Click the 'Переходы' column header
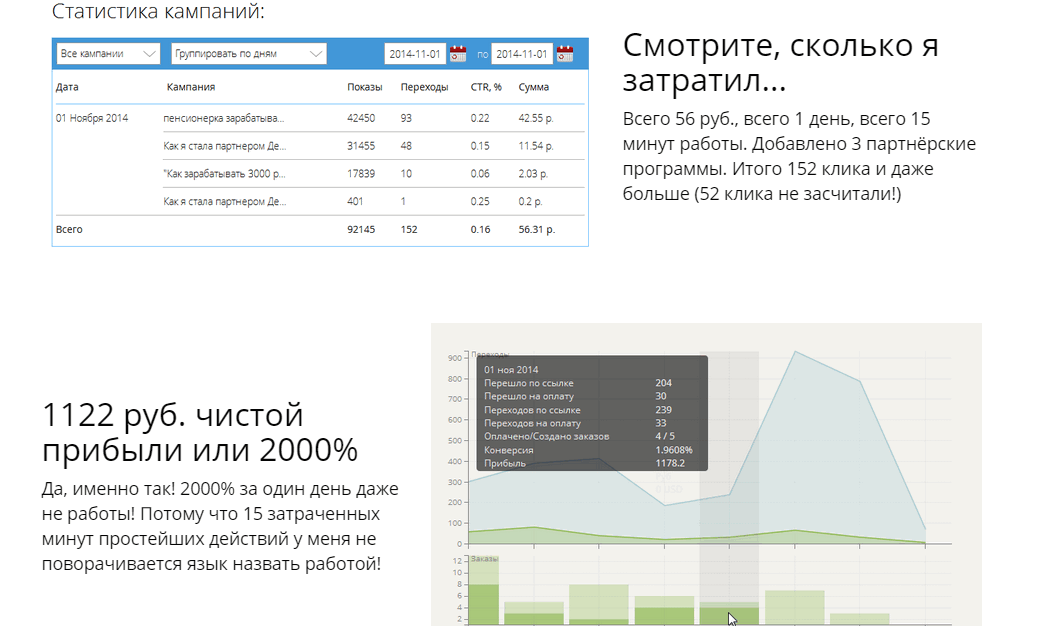Image resolution: width=1058 pixels, height=626 pixels. click(x=424, y=87)
